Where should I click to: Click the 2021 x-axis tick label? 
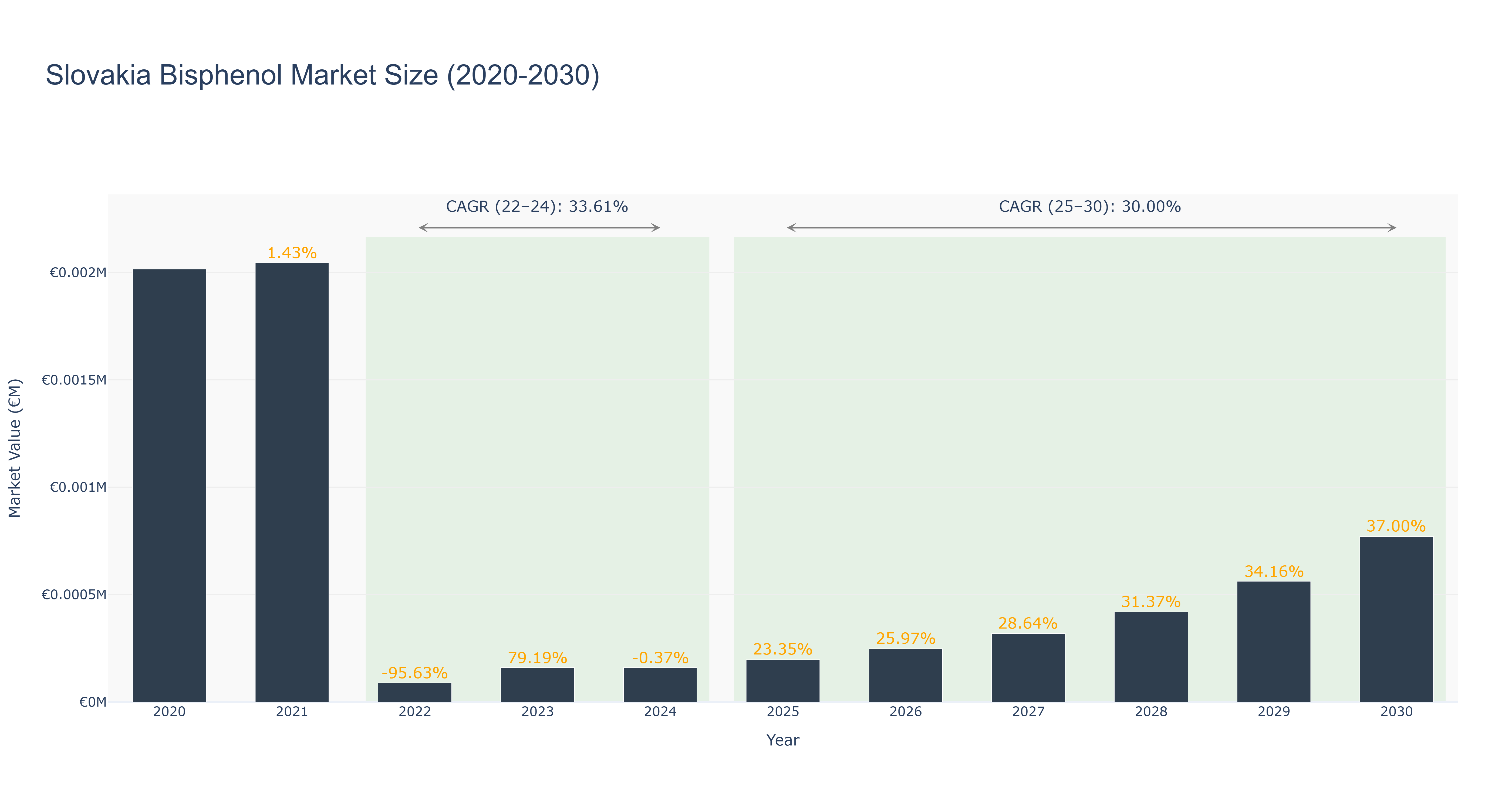(x=292, y=711)
